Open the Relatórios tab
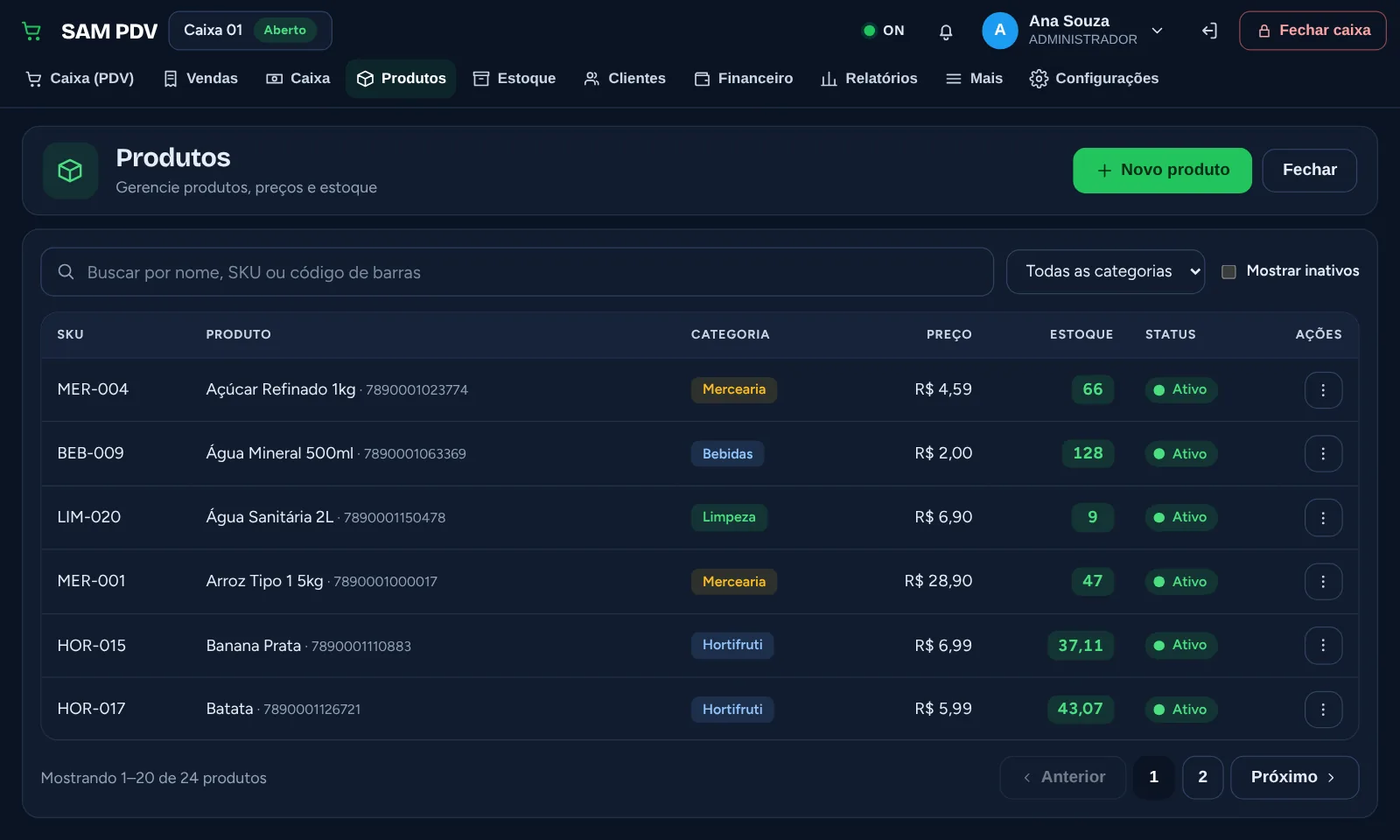 (x=869, y=79)
